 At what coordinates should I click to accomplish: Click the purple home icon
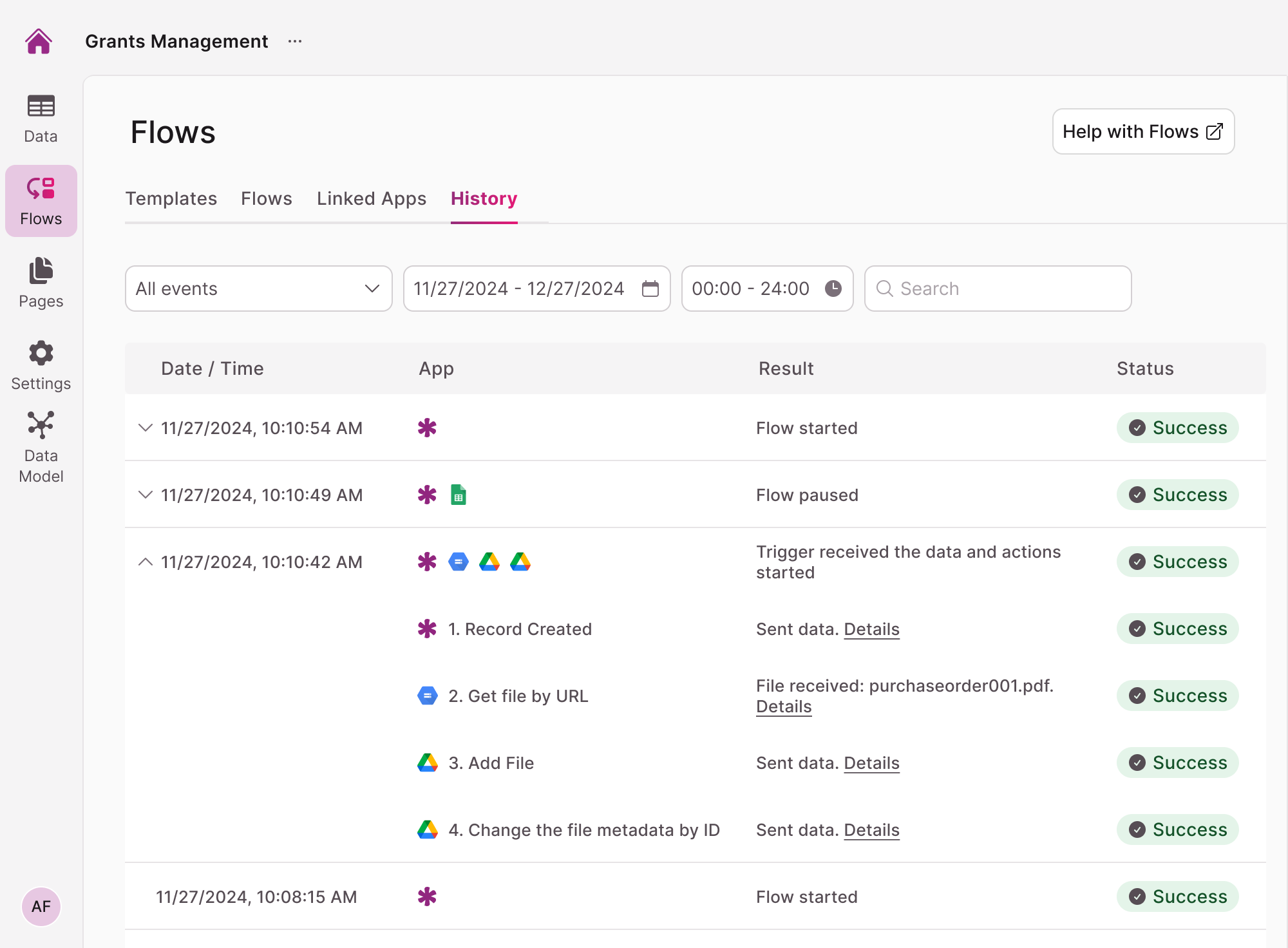point(39,41)
